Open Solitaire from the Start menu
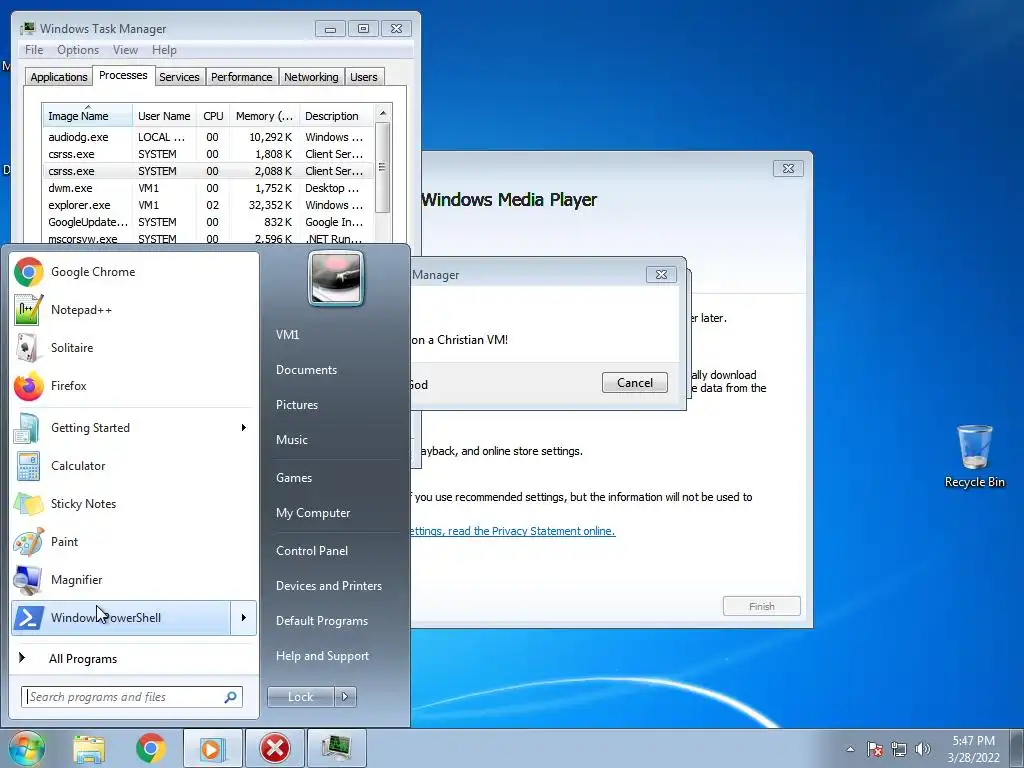The image size is (1024, 768). pos(135,347)
